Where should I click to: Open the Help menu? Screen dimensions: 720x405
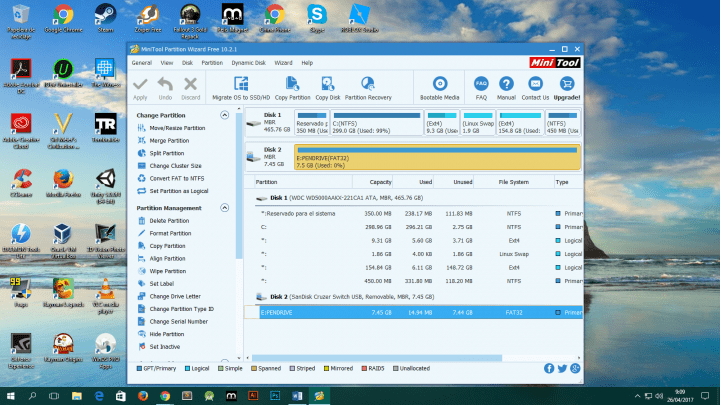tap(307, 63)
